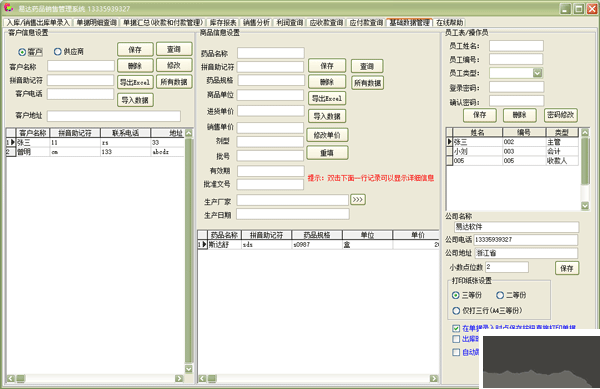Click 保存 next to 小数点位数
Image resolution: width=600 pixels, height=389 pixels.
click(567, 268)
